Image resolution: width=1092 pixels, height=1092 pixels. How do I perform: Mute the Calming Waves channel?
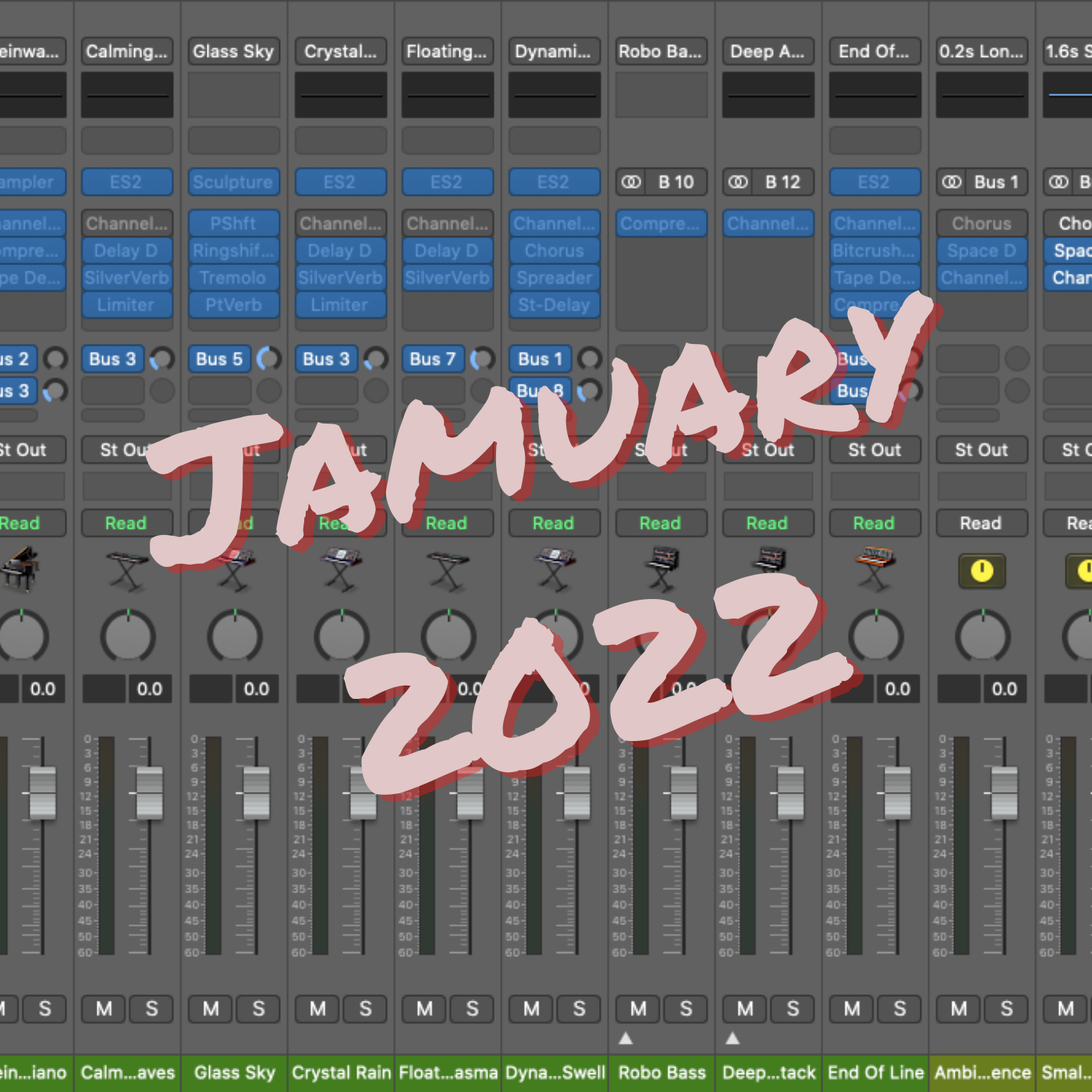104,1009
